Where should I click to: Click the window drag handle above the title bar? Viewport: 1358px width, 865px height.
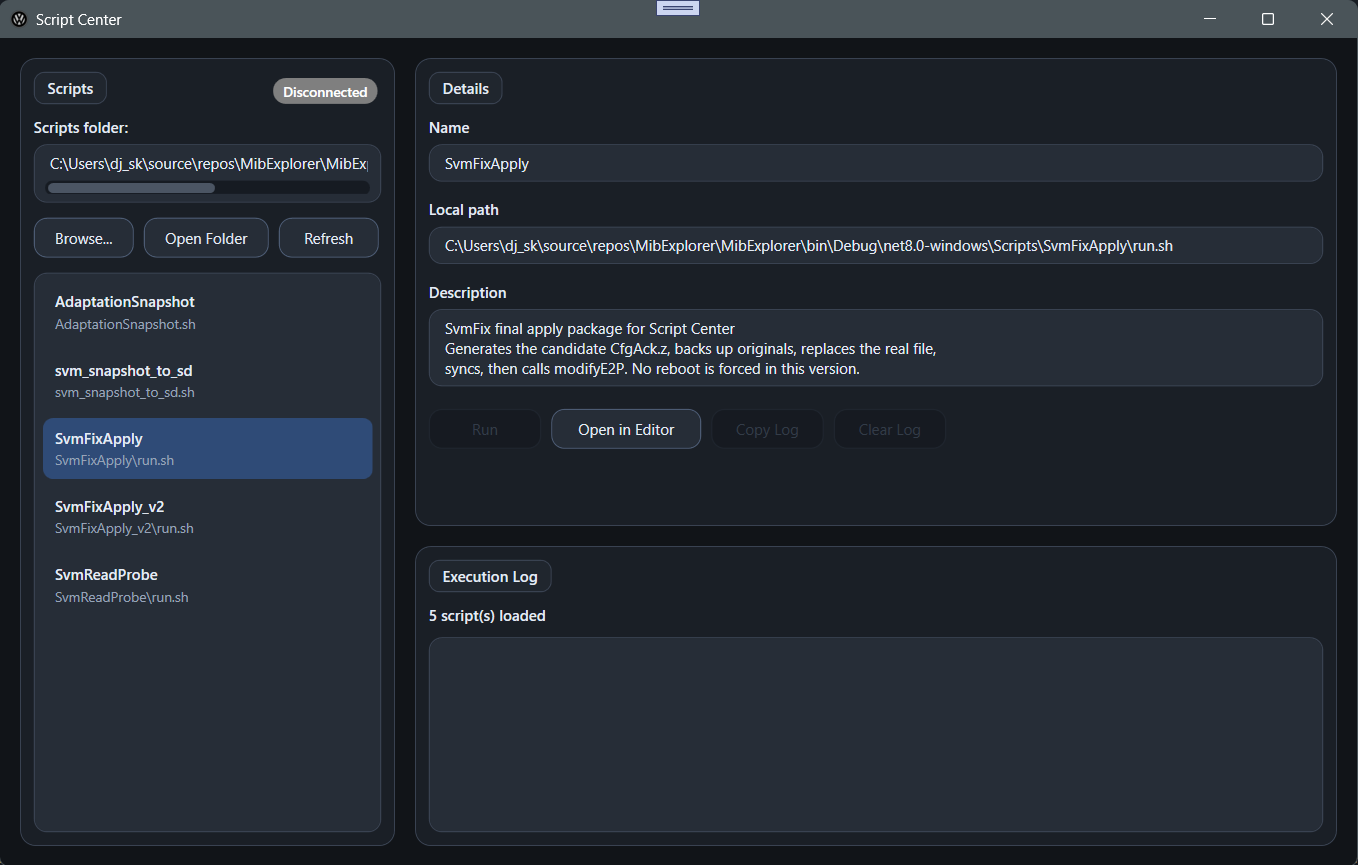pos(677,7)
